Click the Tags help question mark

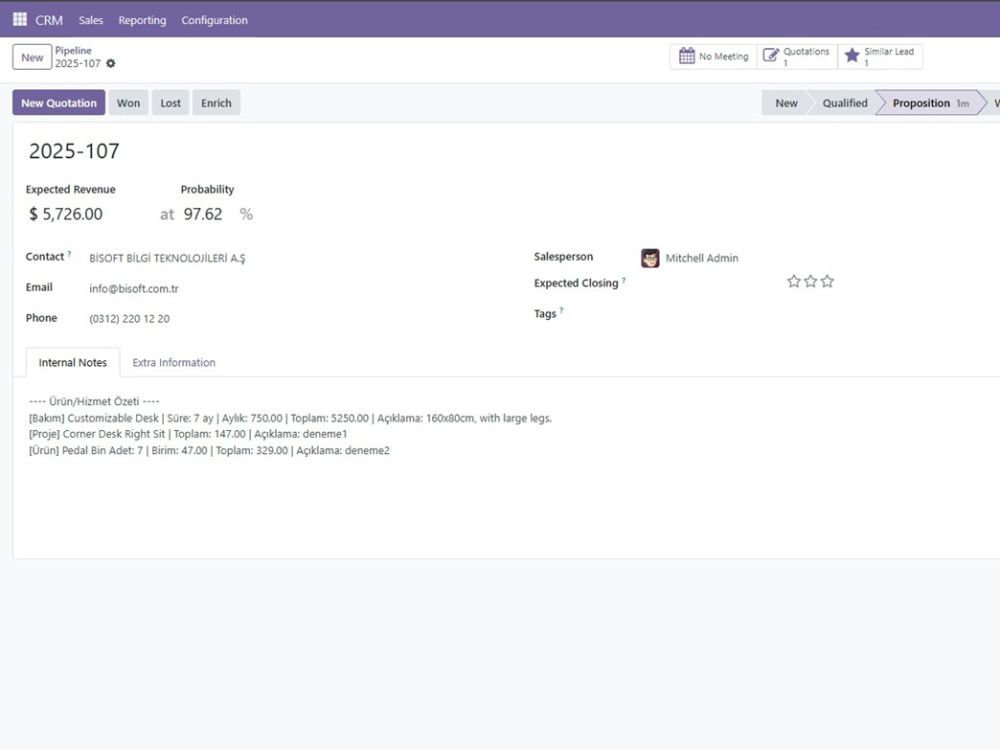click(x=561, y=311)
